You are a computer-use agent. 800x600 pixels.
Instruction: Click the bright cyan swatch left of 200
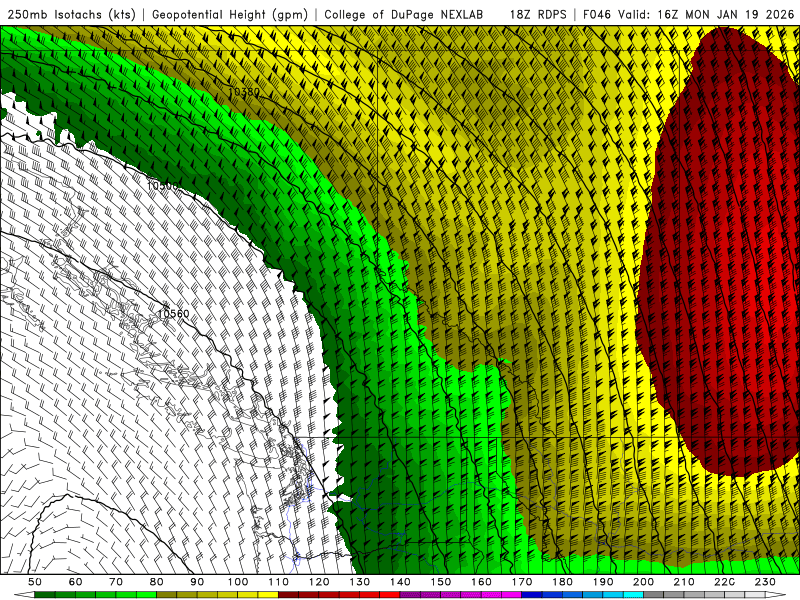click(x=633, y=595)
